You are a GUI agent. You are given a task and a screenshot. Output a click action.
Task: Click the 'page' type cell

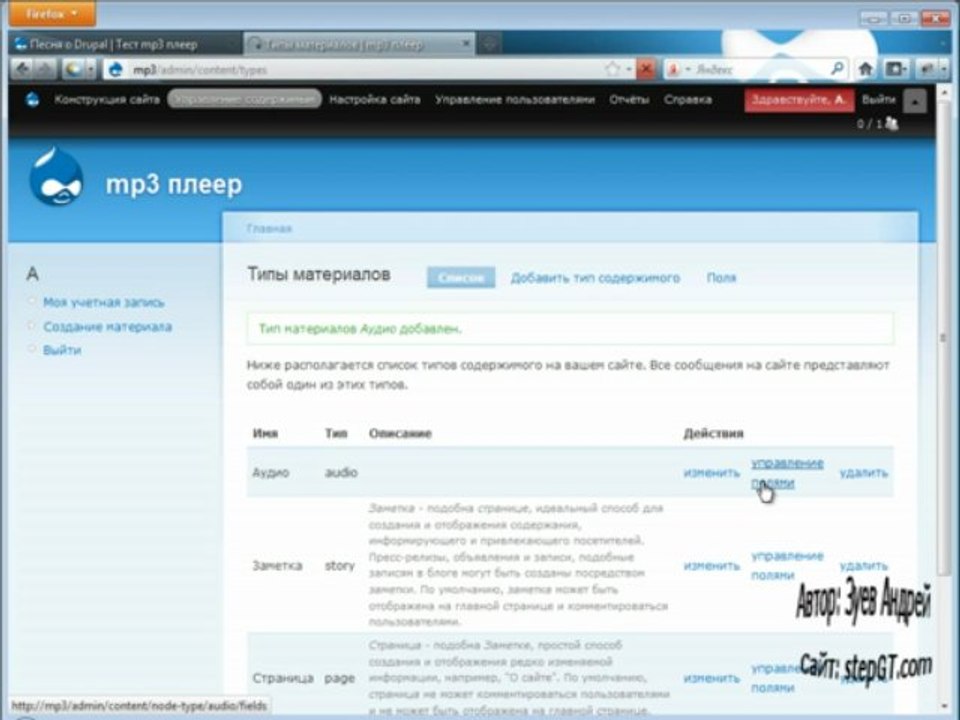click(x=340, y=678)
